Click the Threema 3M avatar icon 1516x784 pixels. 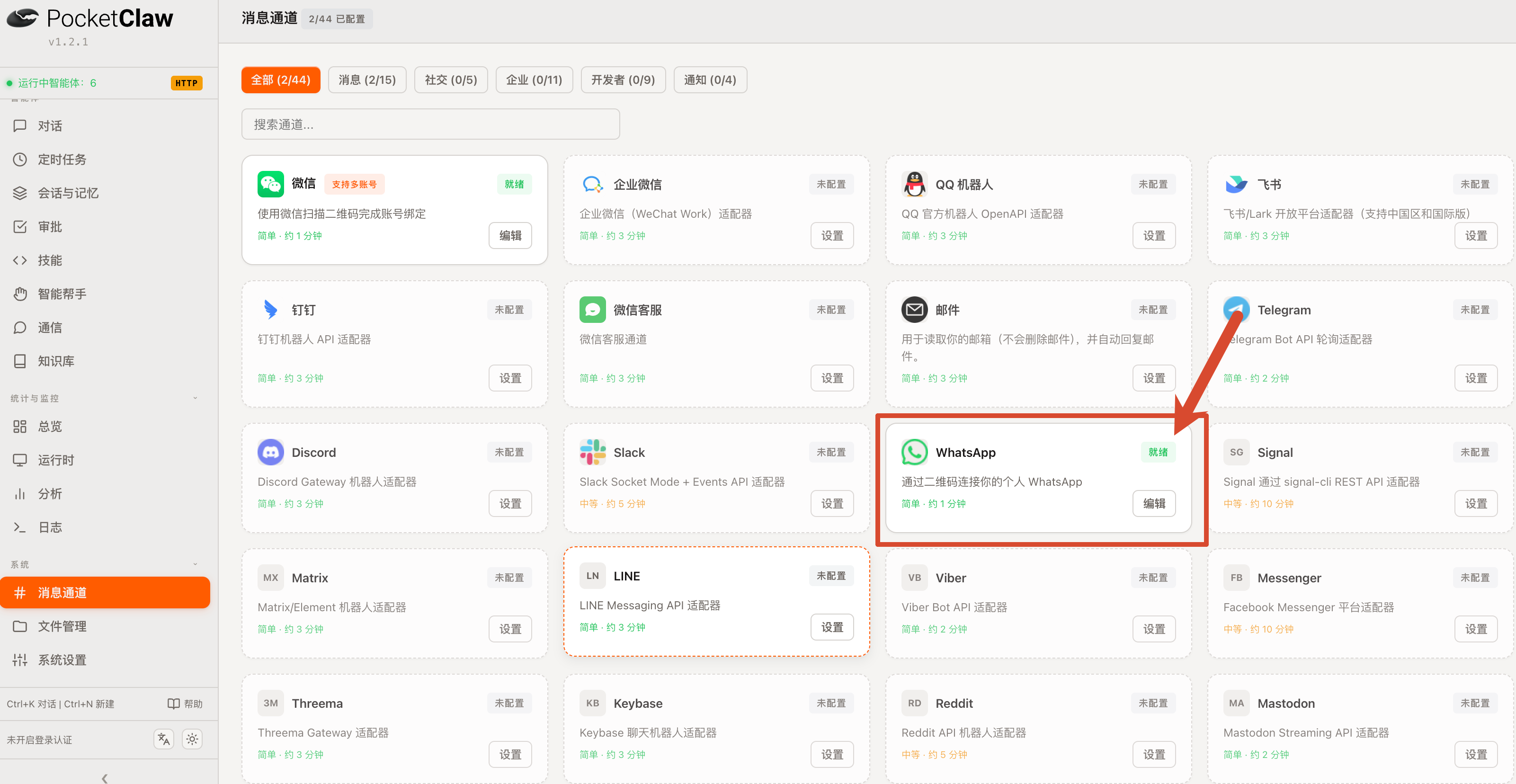click(270, 703)
